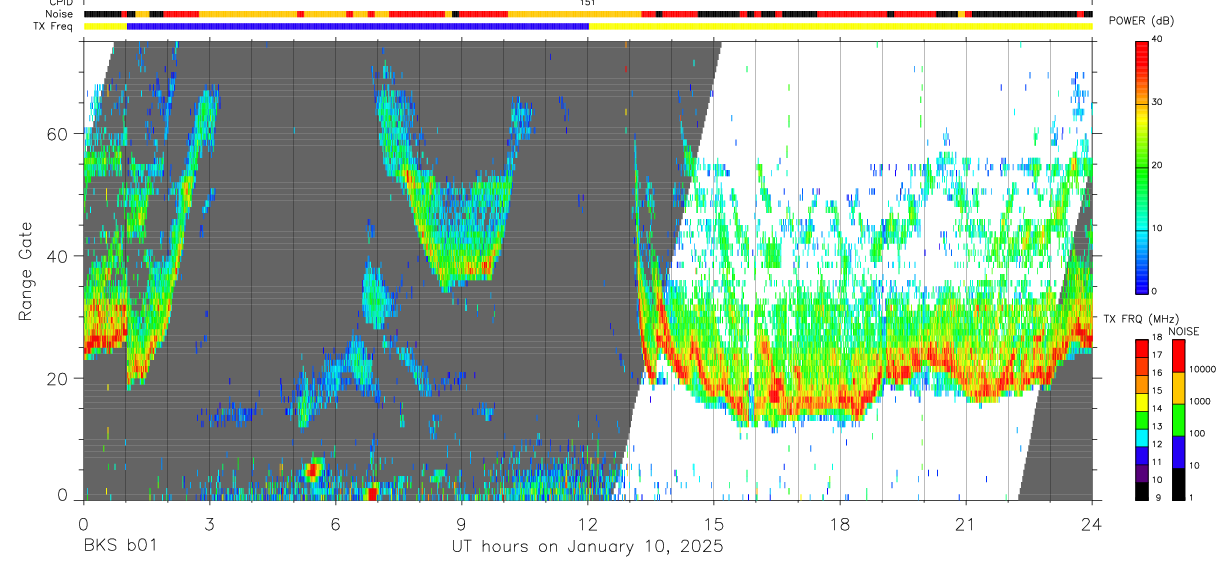Click the '0' tick on power colorbar
The image size is (1228, 567).
[x=1154, y=291]
